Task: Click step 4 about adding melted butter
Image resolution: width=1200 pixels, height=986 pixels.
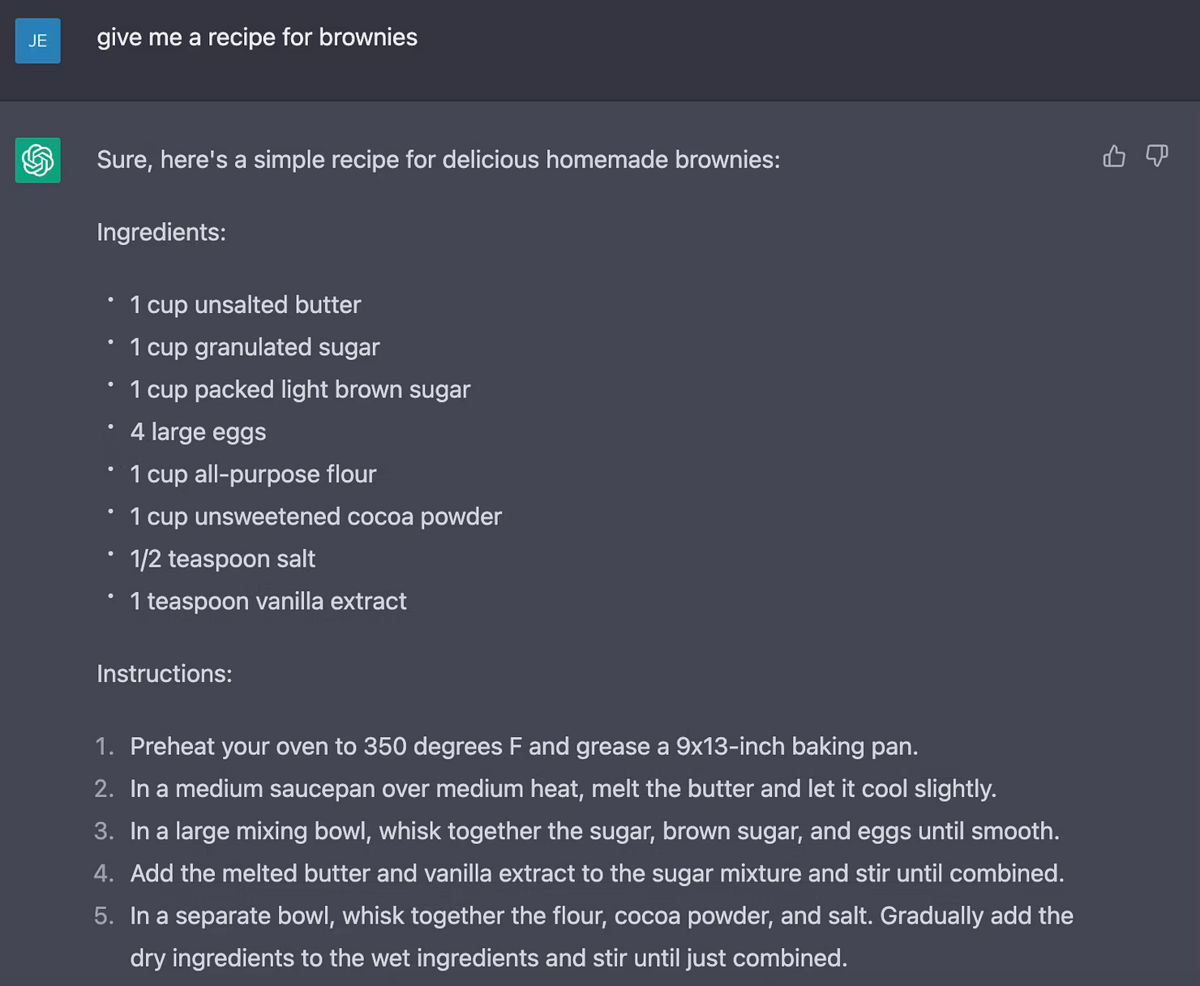Action: click(x=596, y=873)
